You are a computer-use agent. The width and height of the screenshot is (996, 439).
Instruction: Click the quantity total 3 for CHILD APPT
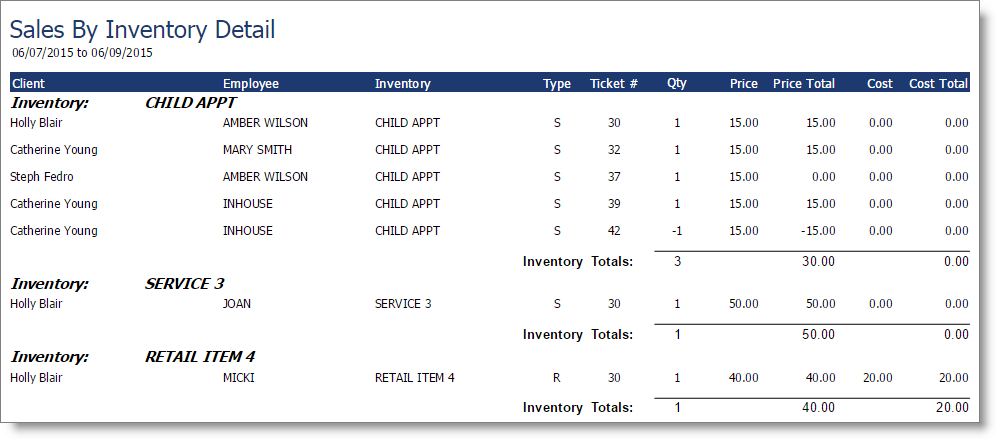tap(677, 261)
